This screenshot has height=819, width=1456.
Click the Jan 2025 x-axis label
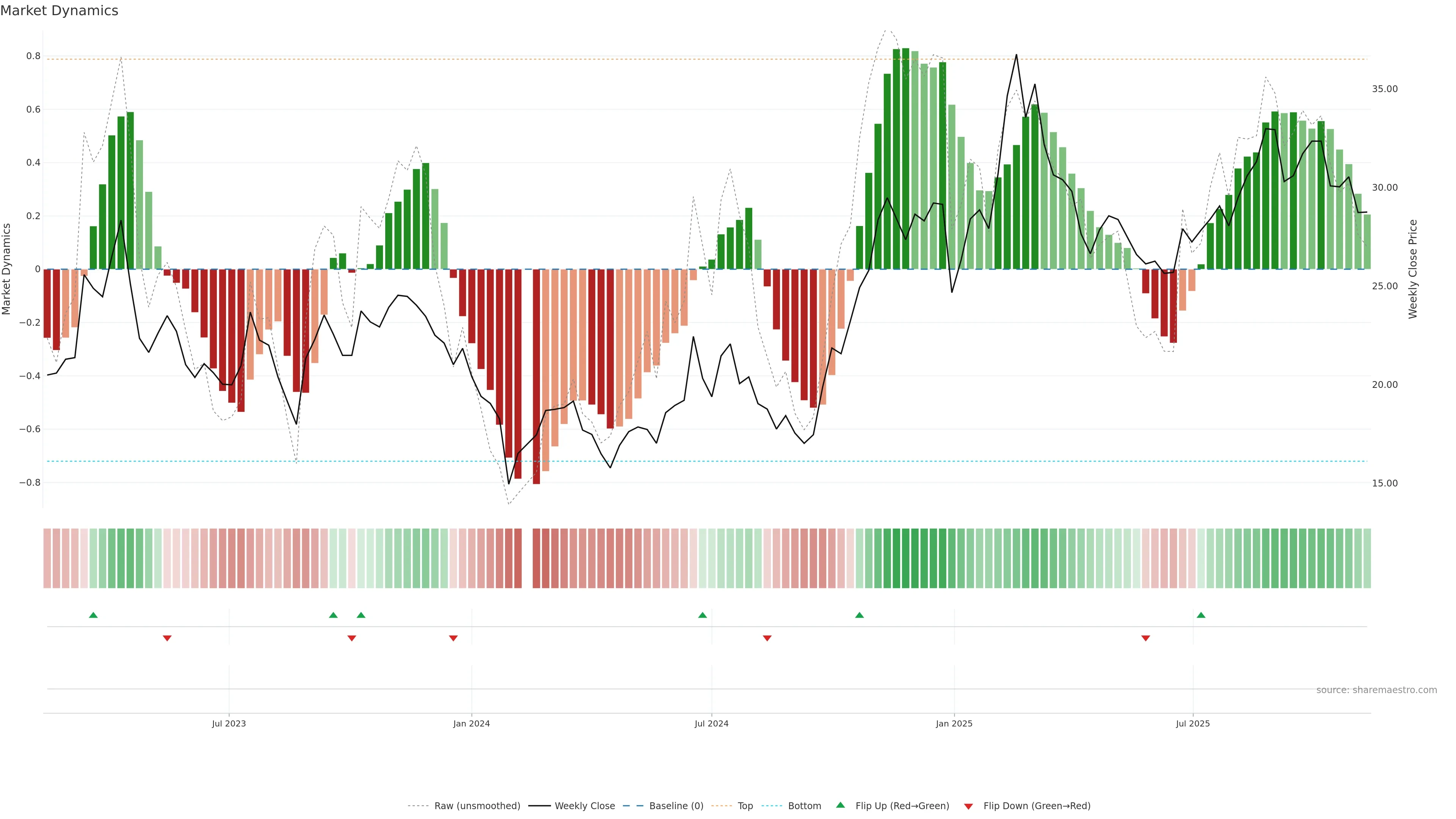pos(954,723)
